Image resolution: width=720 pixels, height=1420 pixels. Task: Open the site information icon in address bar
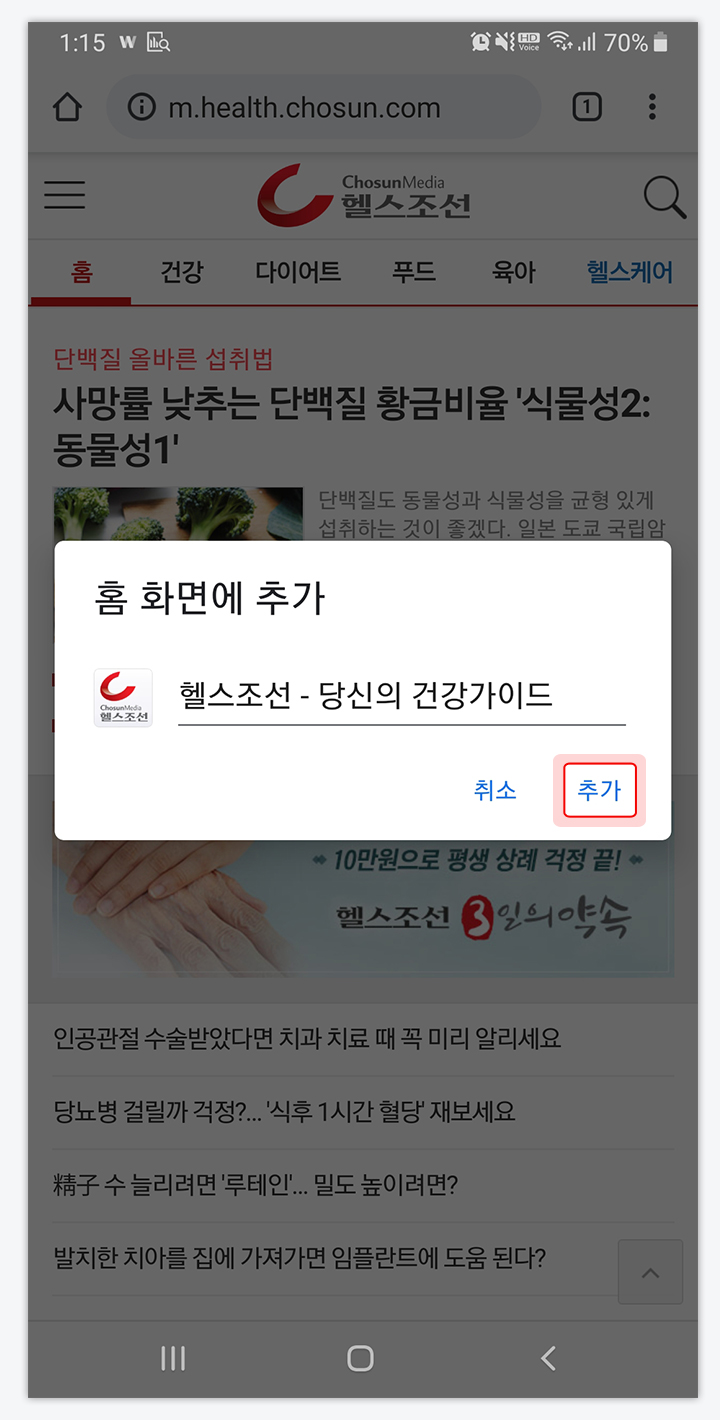coord(142,107)
